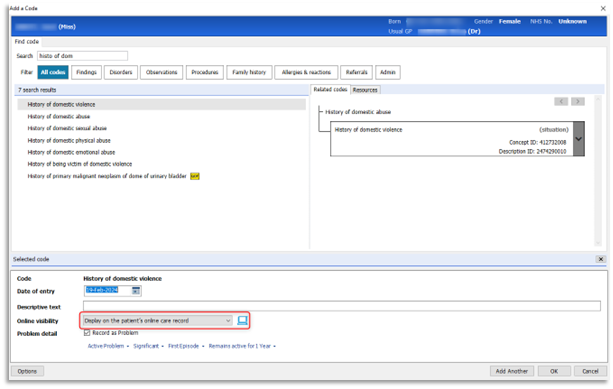This screenshot has width=613, height=389.
Task: Select History of primary malignant neoplasm result
Action: [x=107, y=176]
